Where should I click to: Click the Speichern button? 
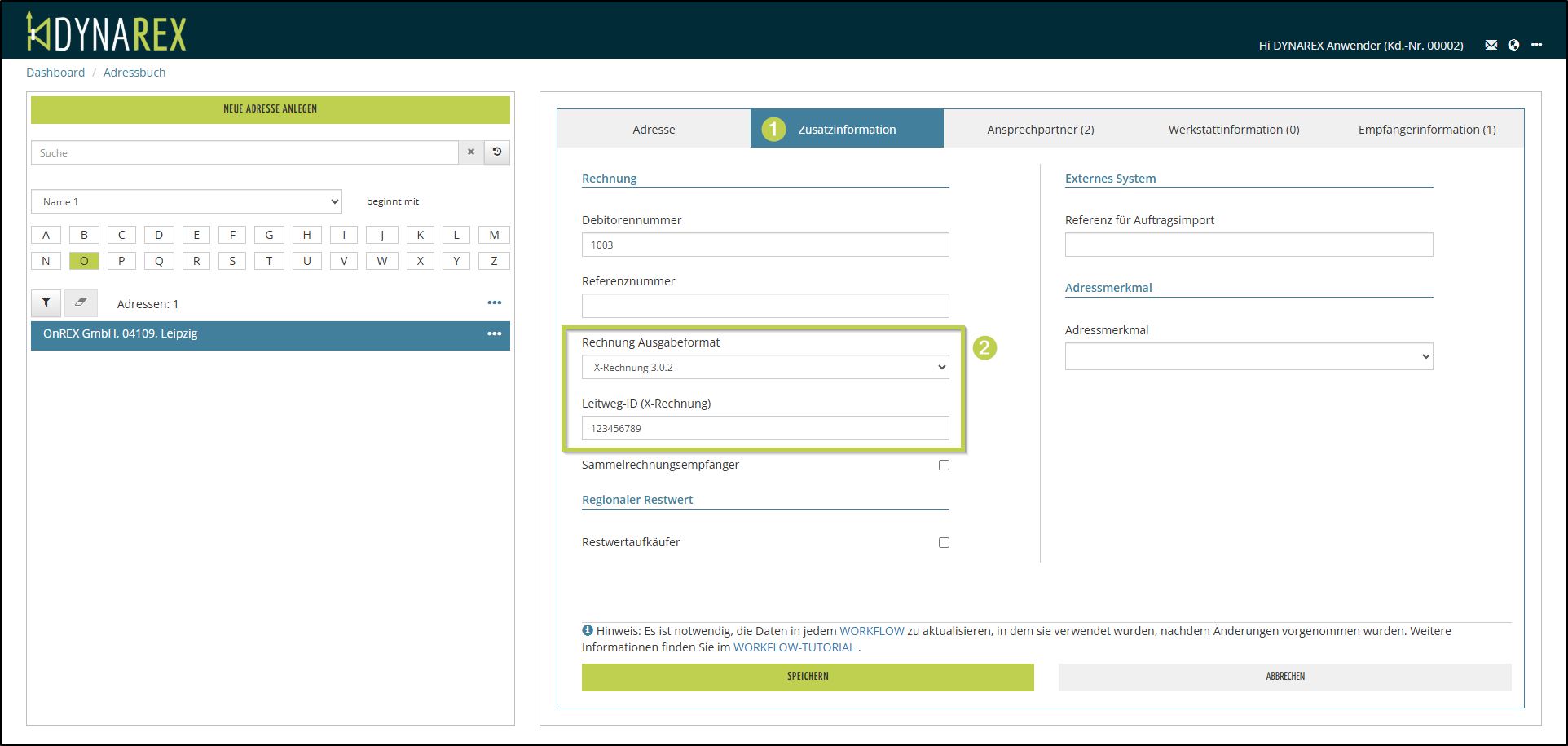pyautogui.click(x=807, y=677)
